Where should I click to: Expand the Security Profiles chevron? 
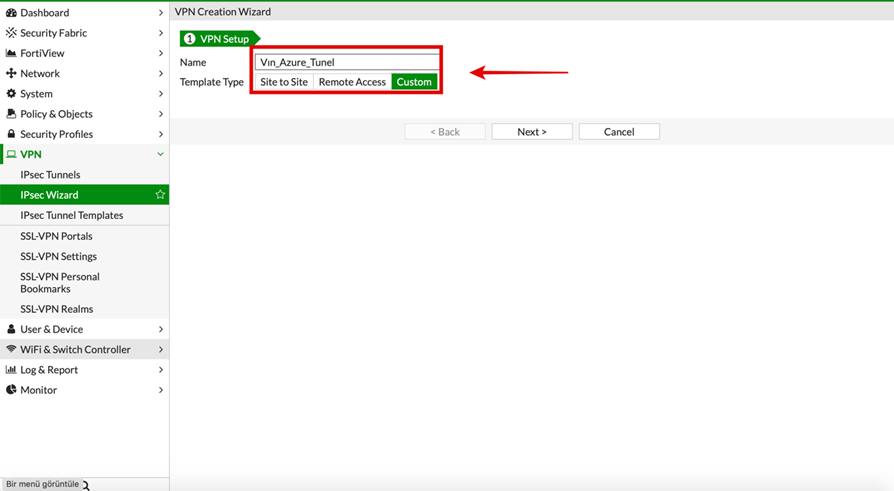pos(161,134)
